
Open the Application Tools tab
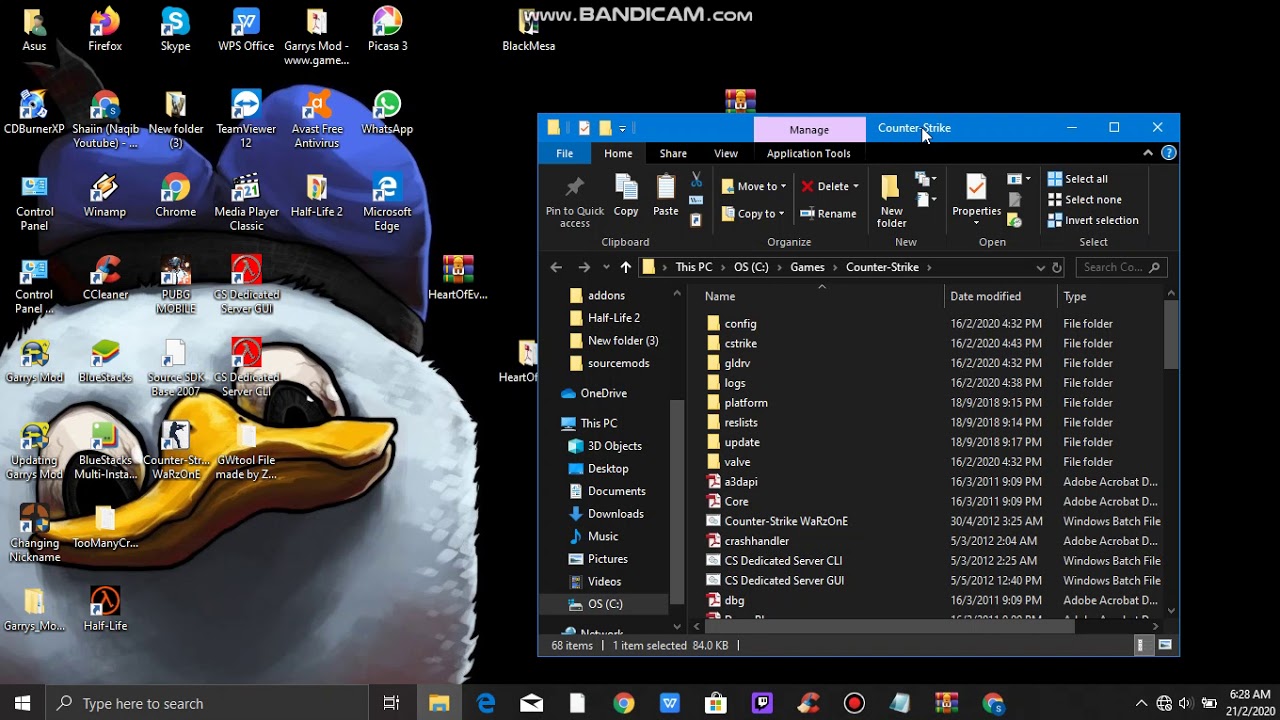click(809, 153)
